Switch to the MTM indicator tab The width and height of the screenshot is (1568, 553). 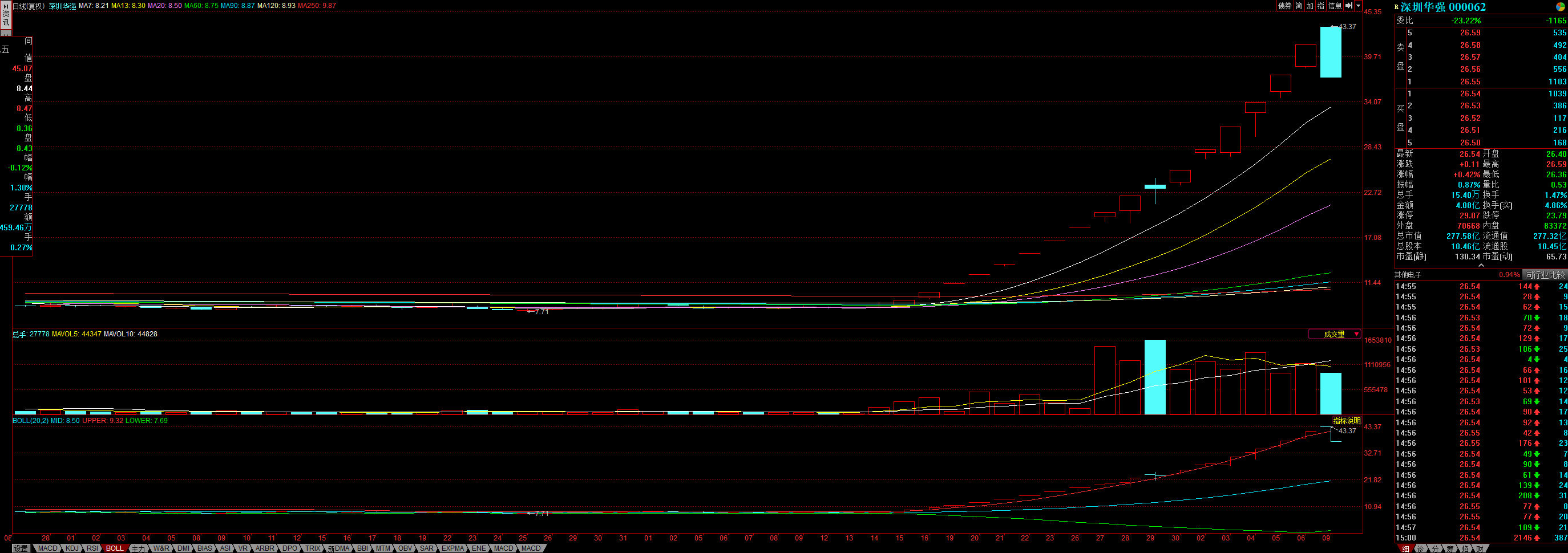pyautogui.click(x=383, y=548)
